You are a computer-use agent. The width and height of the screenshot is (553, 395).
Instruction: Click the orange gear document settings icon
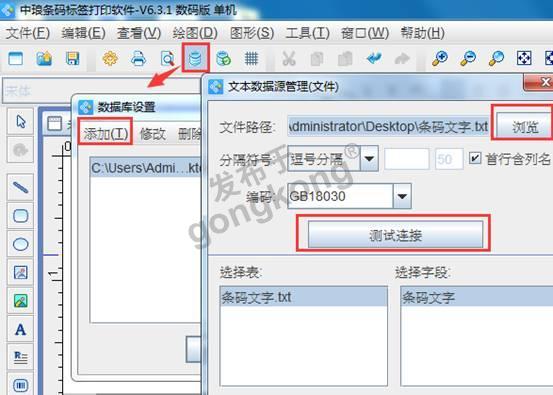tap(110, 59)
